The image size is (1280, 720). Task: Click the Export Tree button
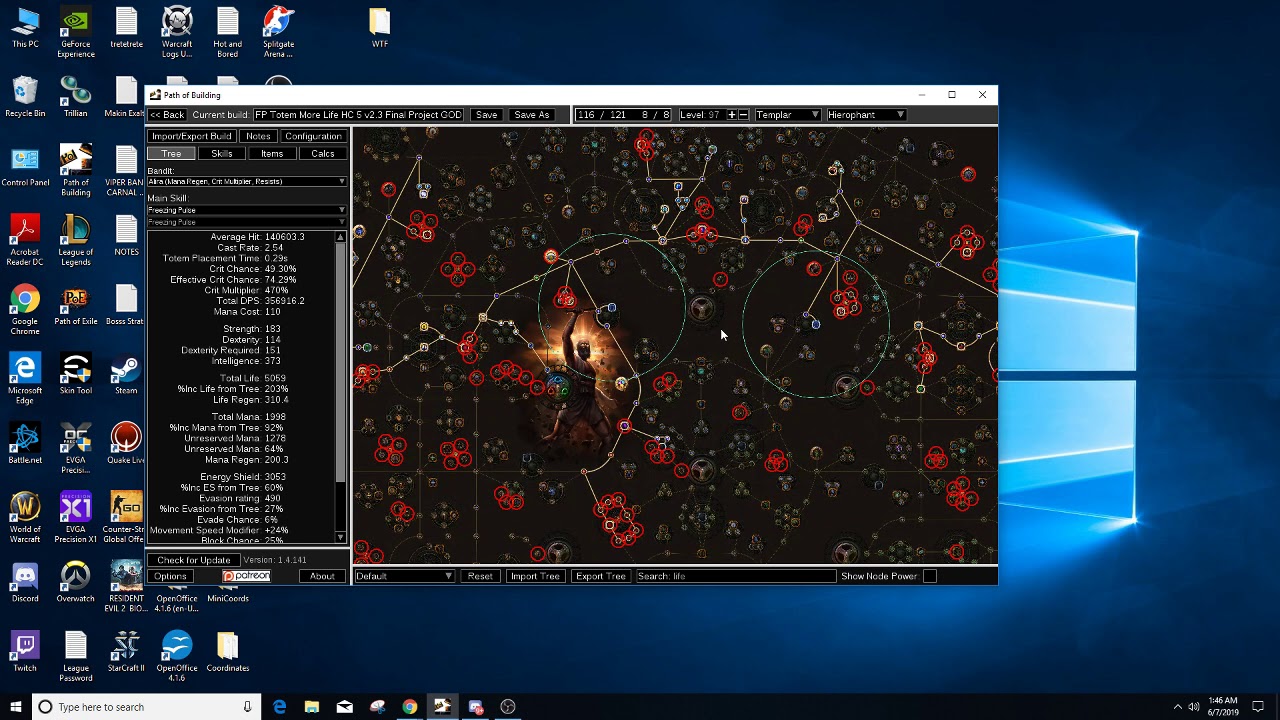pyautogui.click(x=600, y=576)
